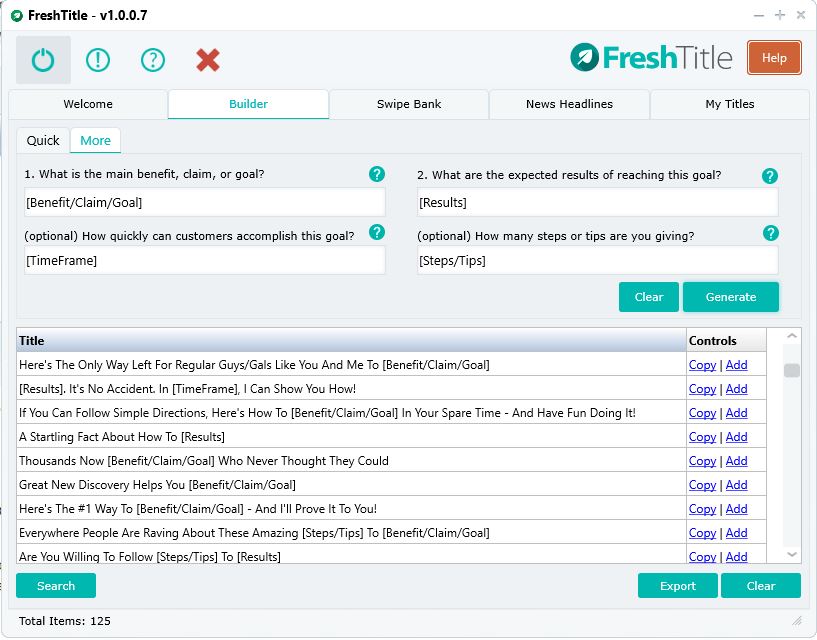Click the [TimeFrame] input field

[x=205, y=261]
